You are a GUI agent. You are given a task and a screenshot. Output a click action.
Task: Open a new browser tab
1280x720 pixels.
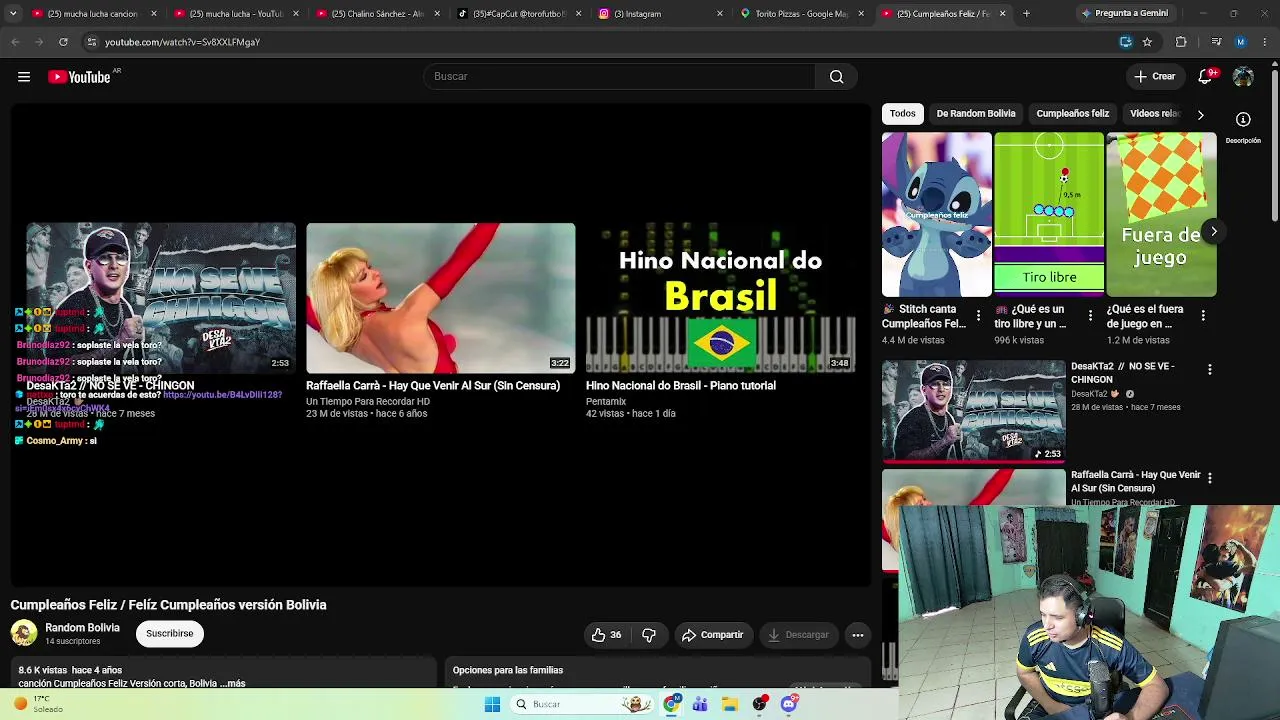click(x=1026, y=14)
